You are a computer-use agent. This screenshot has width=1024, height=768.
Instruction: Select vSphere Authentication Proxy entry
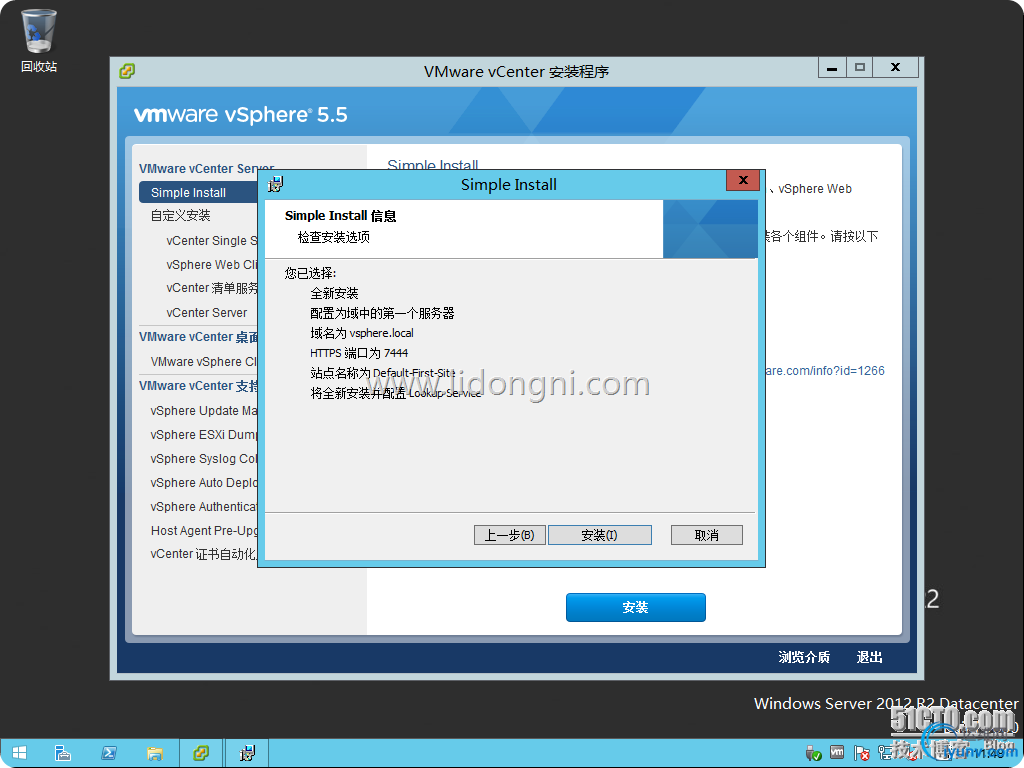coord(204,507)
